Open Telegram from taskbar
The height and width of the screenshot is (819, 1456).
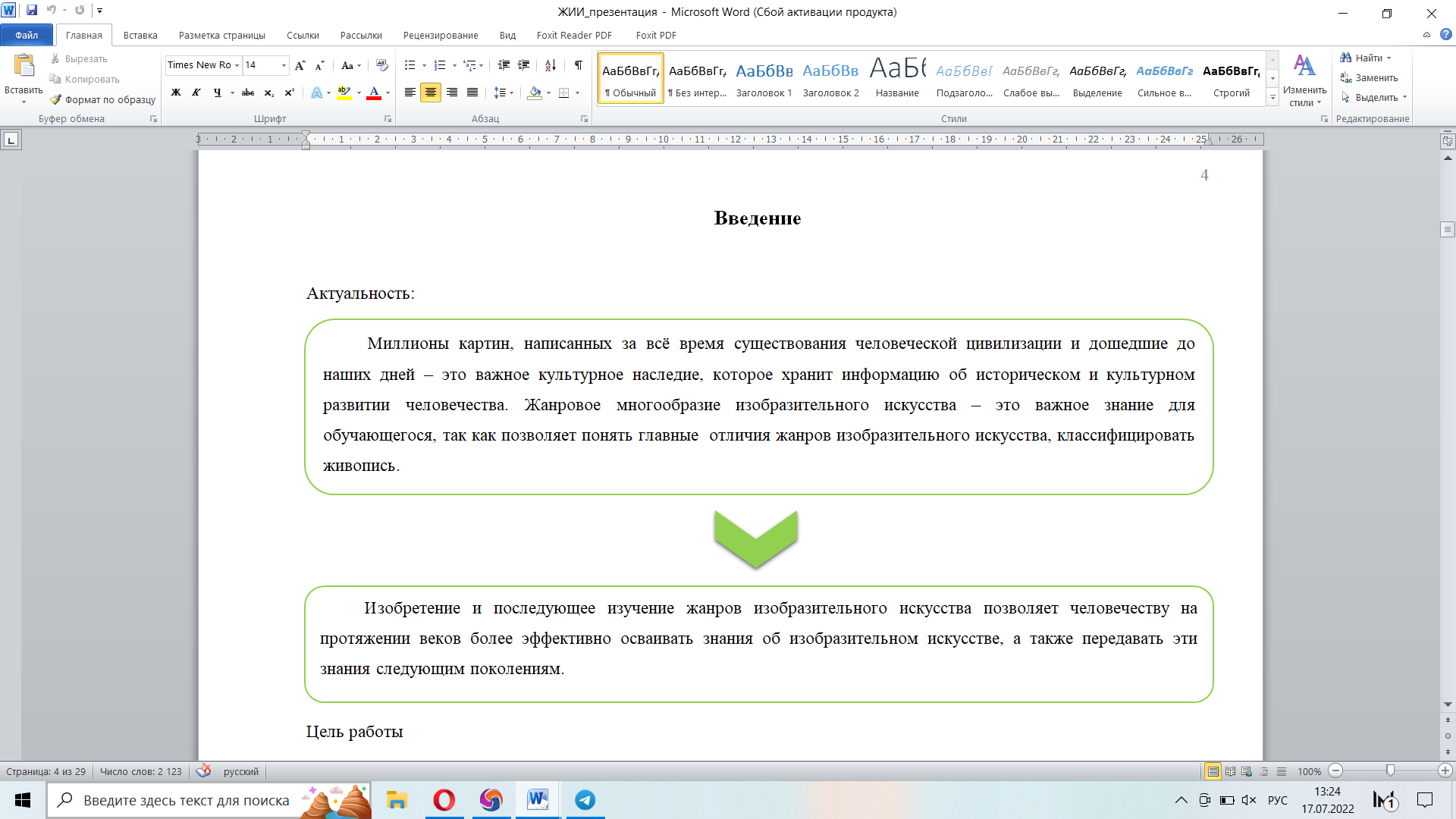(585, 800)
